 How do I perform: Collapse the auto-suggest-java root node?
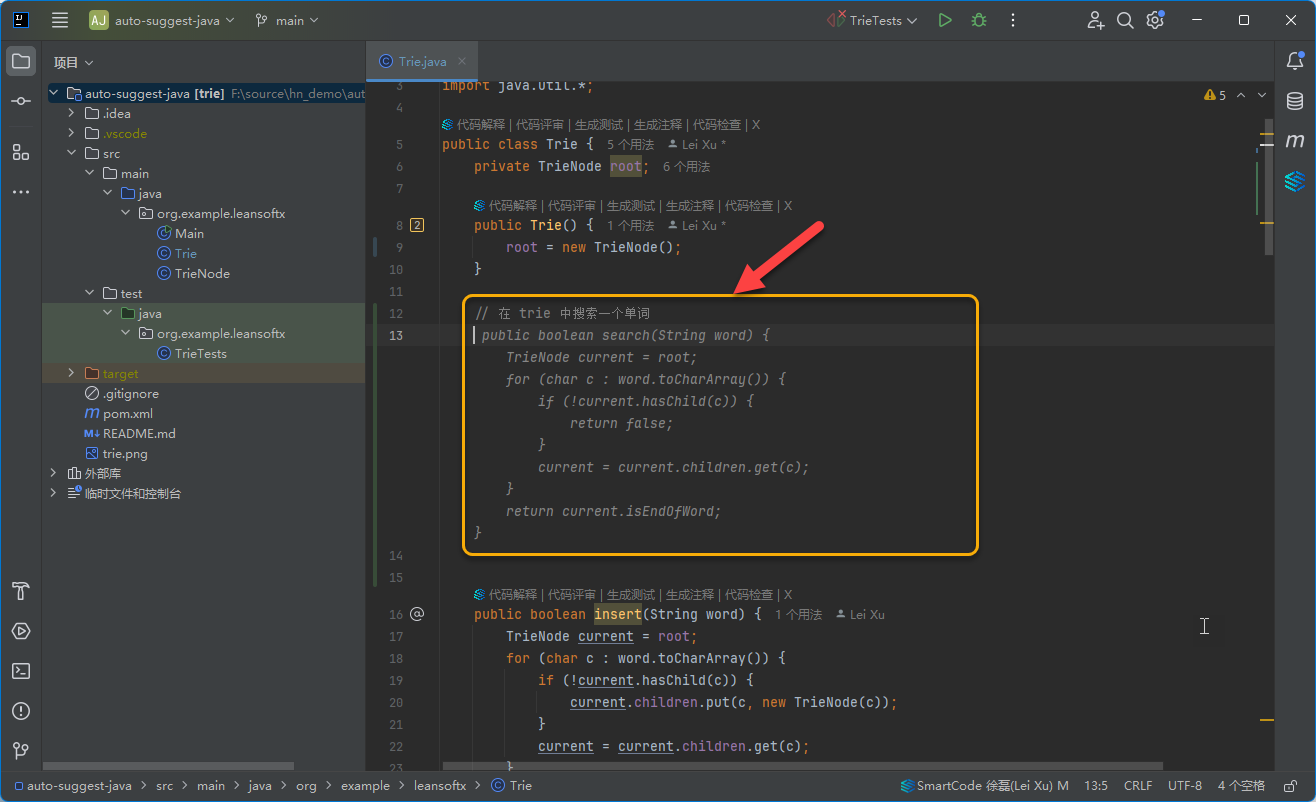54,93
